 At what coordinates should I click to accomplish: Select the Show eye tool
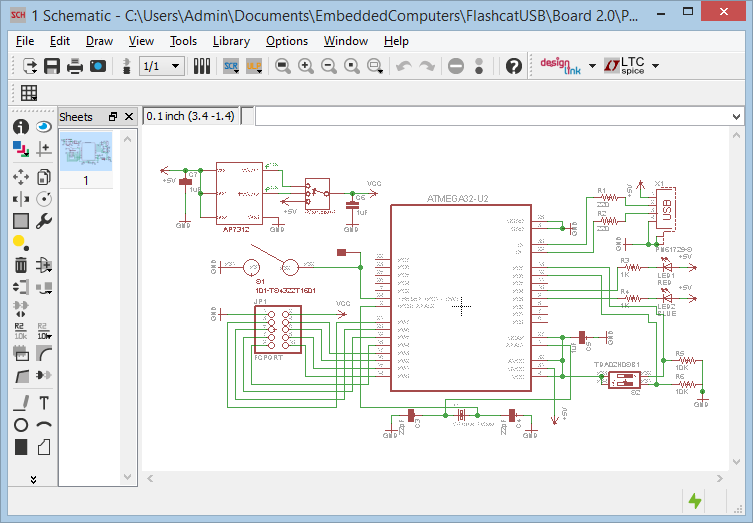point(44,126)
